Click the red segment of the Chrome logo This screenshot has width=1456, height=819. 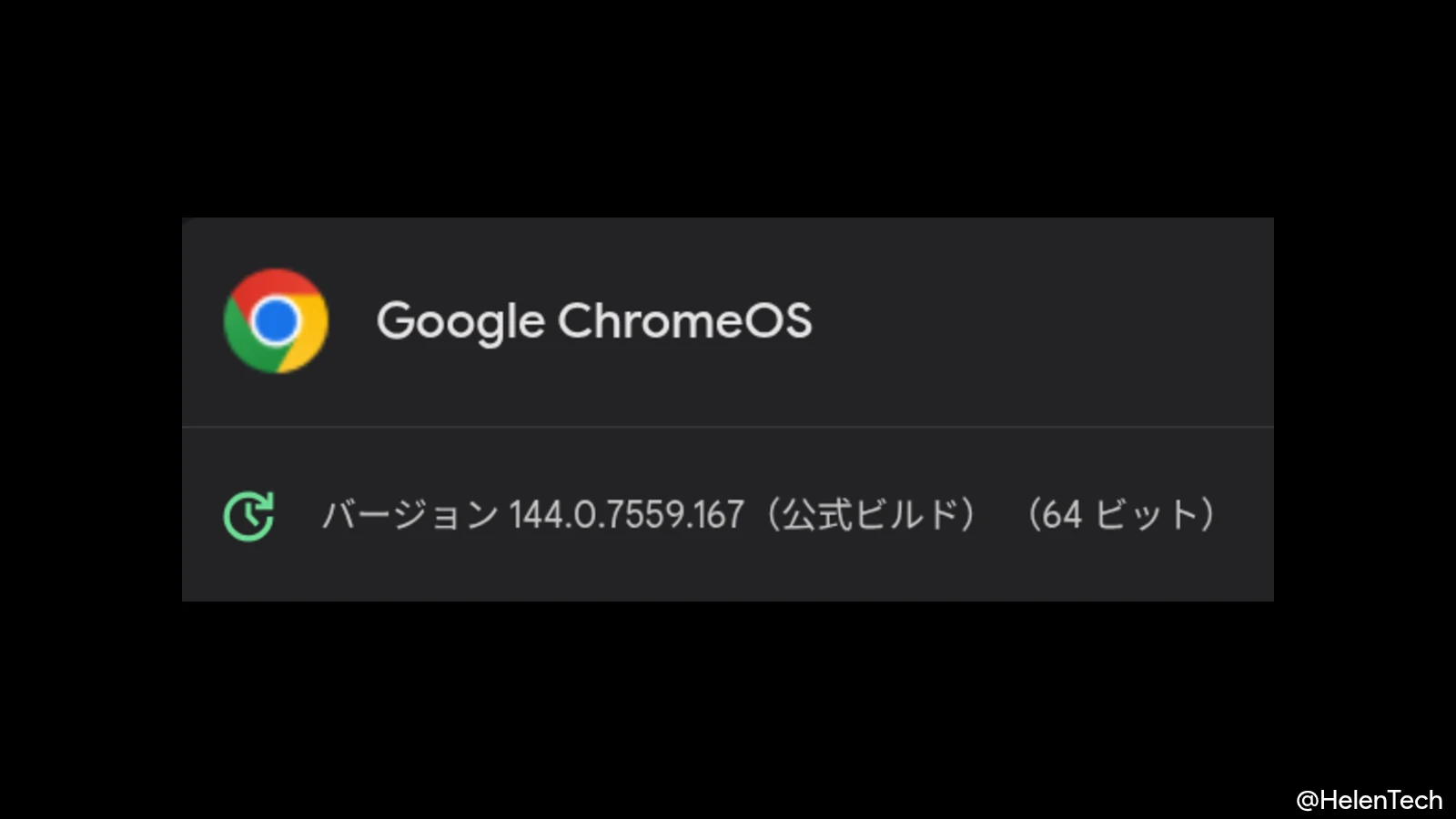click(x=273, y=285)
